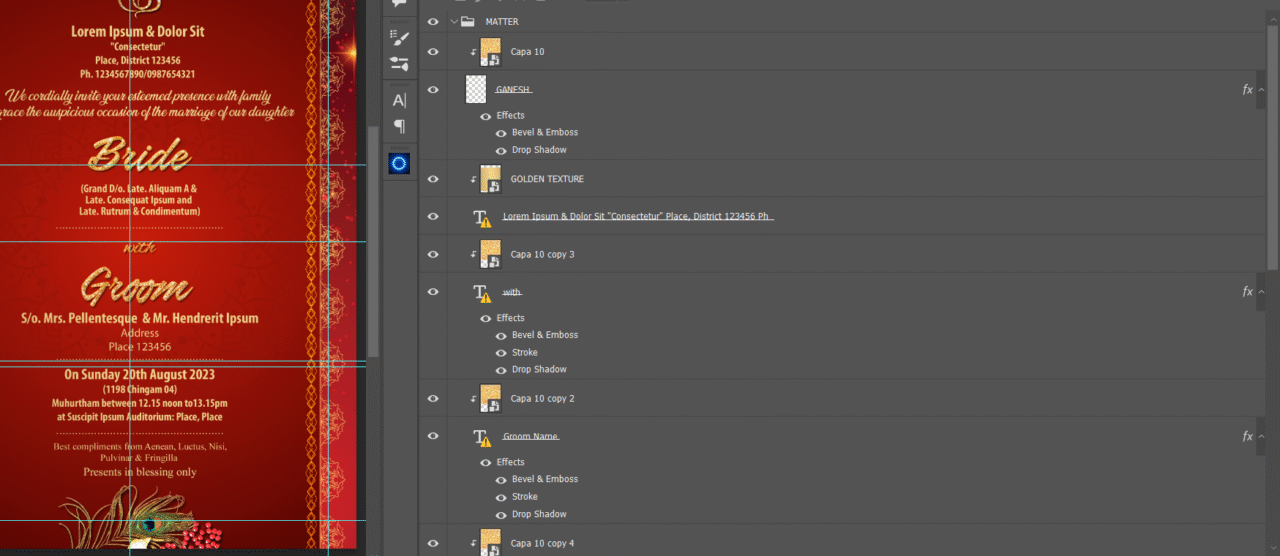The width and height of the screenshot is (1280, 556).
Task: Hide the GOLDEN TEXTURE layer
Action: tap(433, 179)
